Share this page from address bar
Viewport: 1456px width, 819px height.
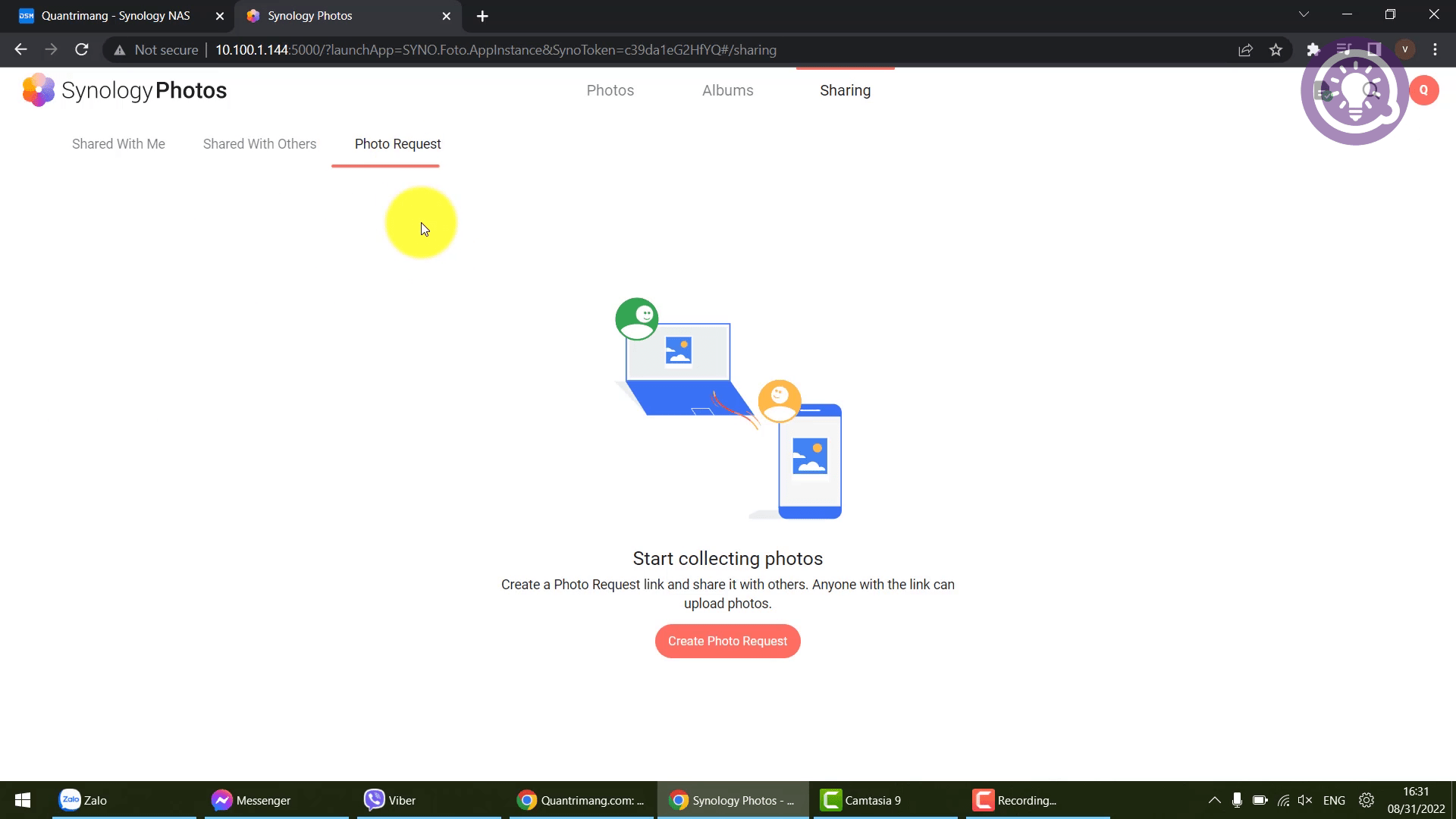(1245, 50)
